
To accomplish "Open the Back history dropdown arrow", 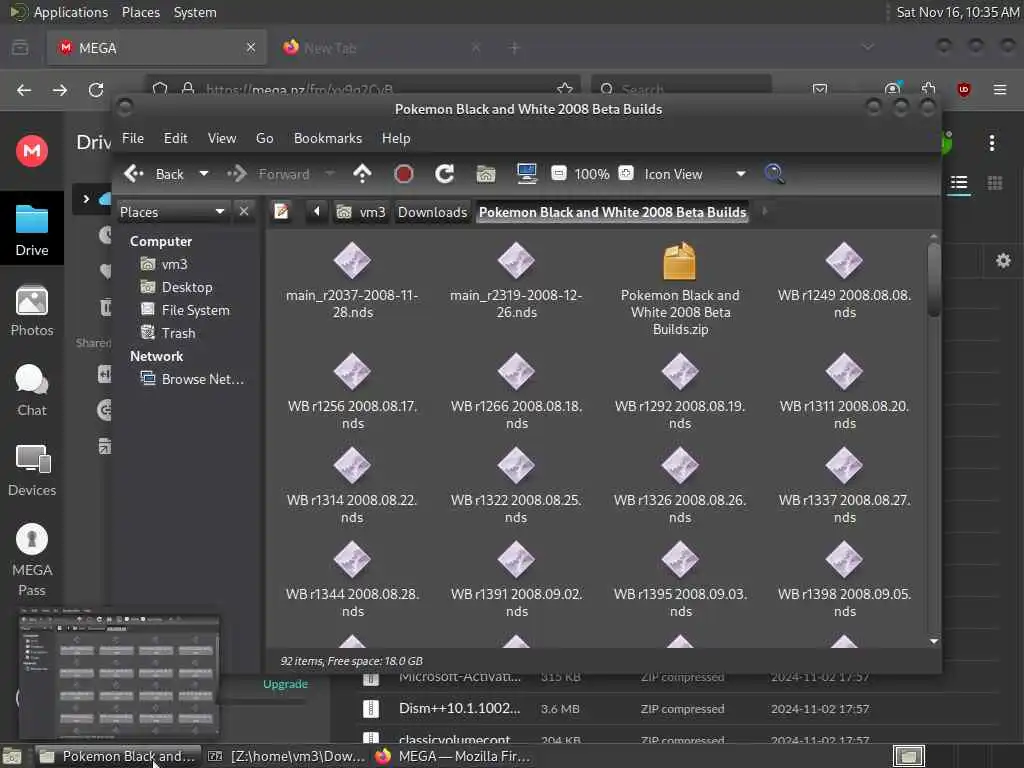I will pos(204,174).
